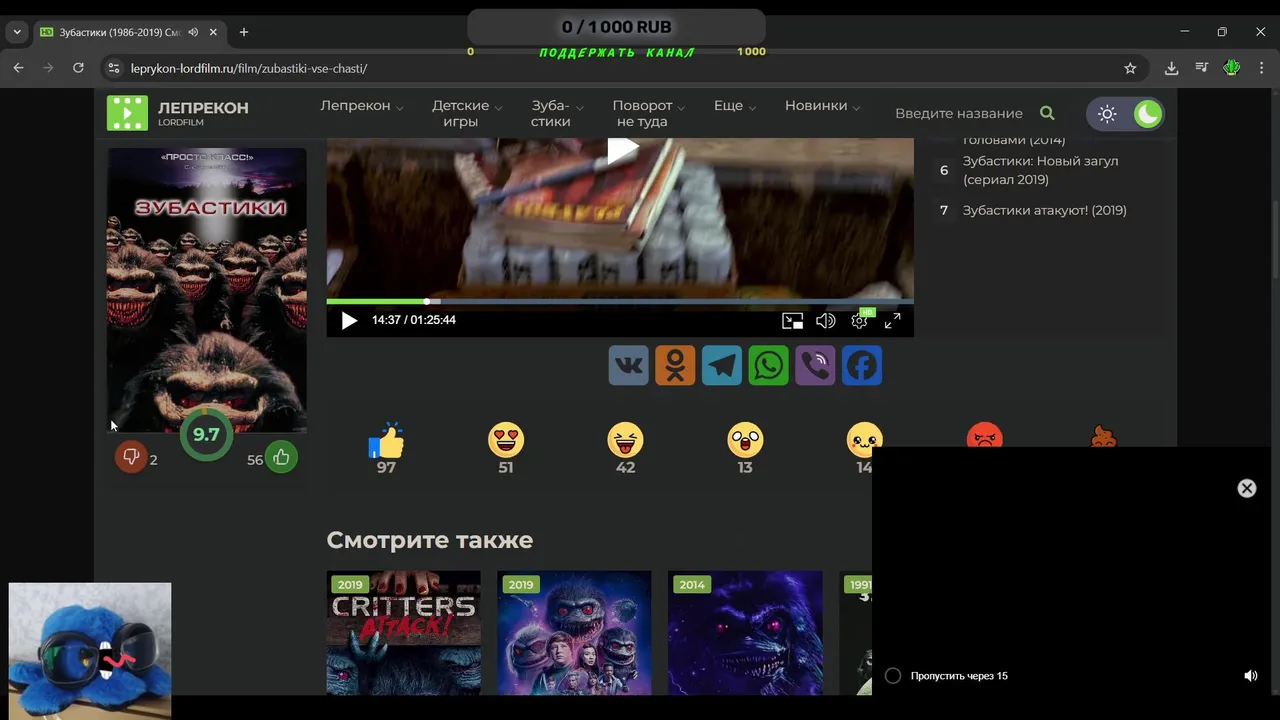Image resolution: width=1280 pixels, height=720 pixels.
Task: Click the 9.7 rating circle
Action: pos(206,435)
